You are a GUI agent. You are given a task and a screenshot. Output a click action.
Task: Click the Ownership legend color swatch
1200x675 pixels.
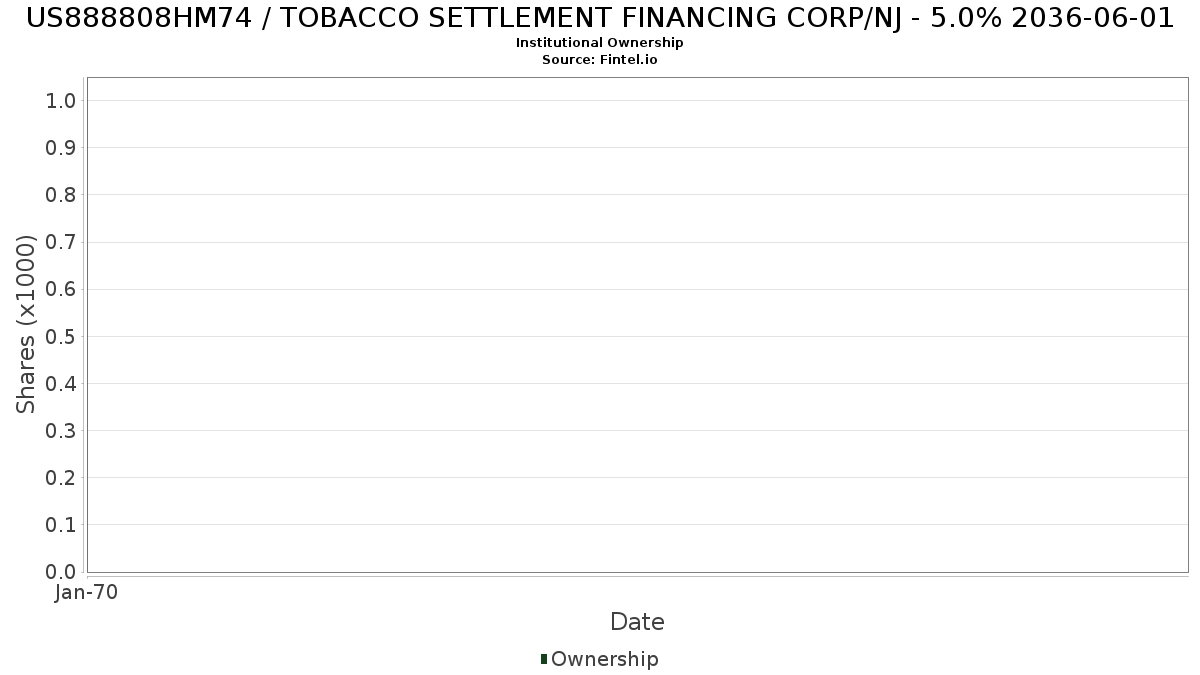(x=544, y=659)
